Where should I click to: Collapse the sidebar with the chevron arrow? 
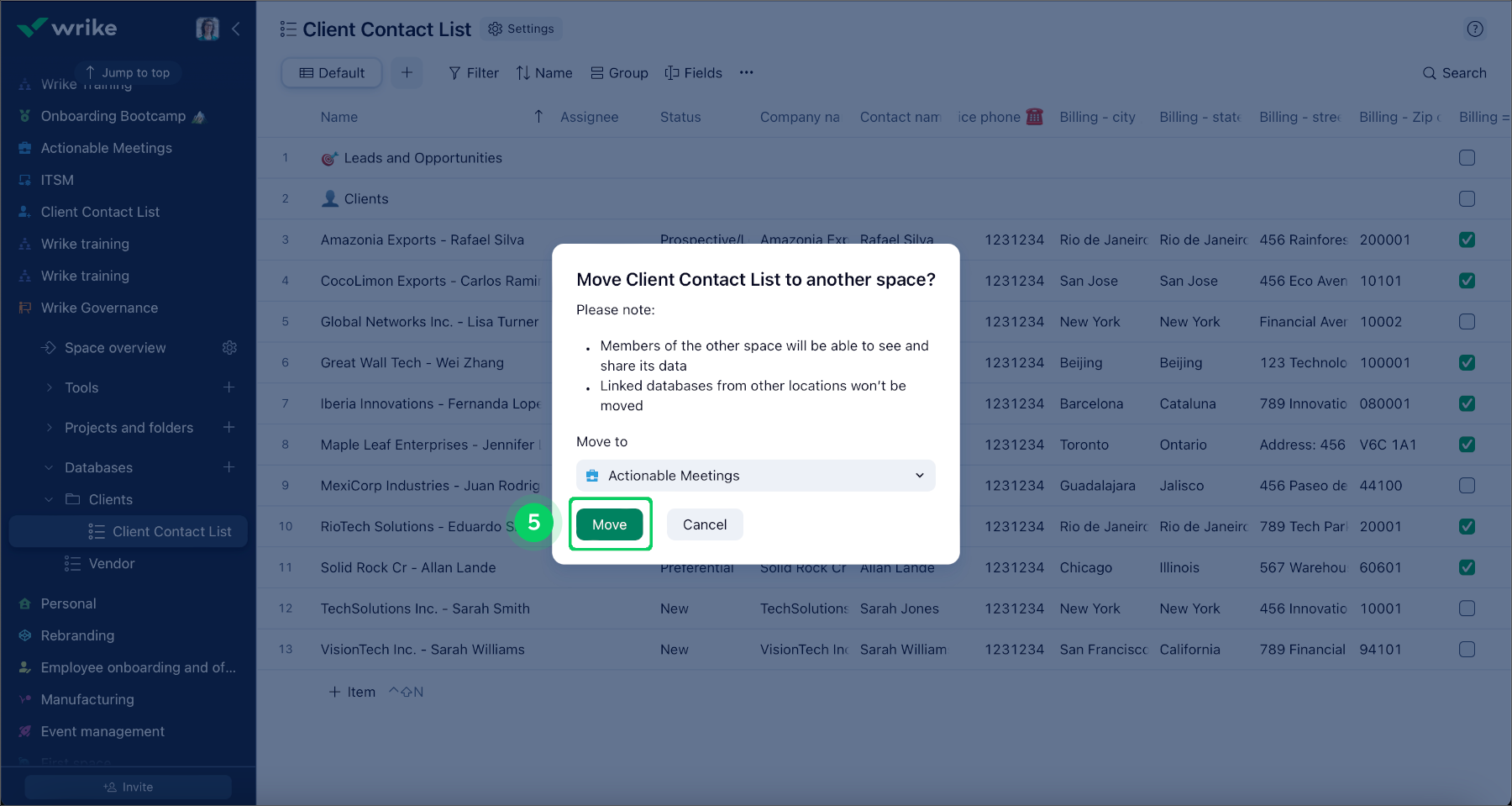(236, 29)
